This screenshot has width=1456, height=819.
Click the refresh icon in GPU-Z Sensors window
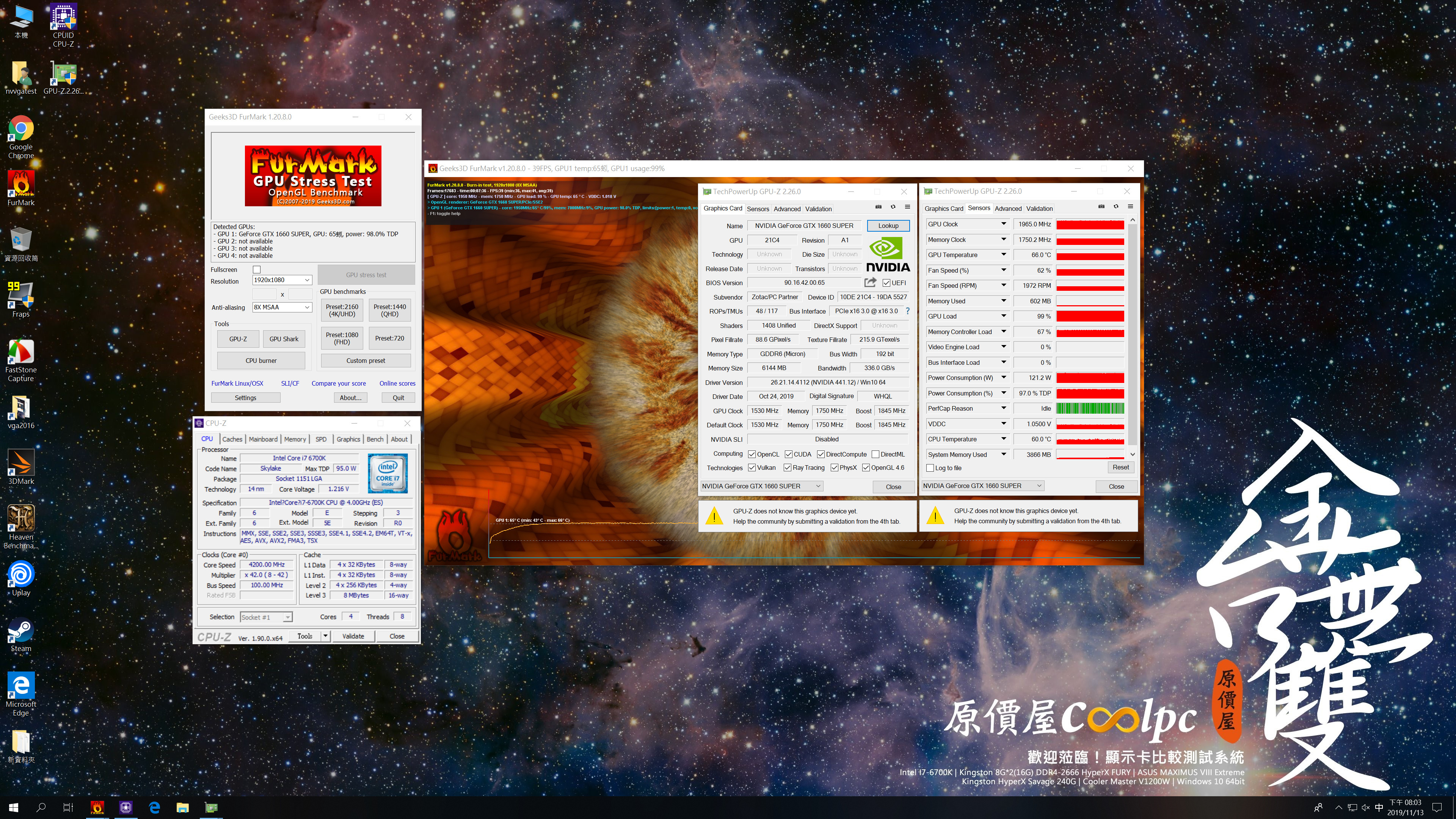pos(1116,206)
